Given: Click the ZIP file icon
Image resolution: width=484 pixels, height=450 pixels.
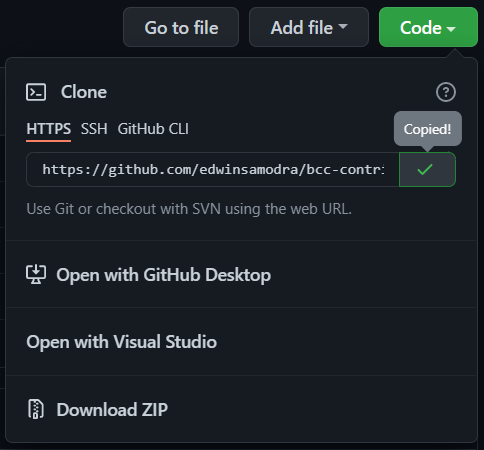Looking at the screenshot, I should [x=36, y=409].
